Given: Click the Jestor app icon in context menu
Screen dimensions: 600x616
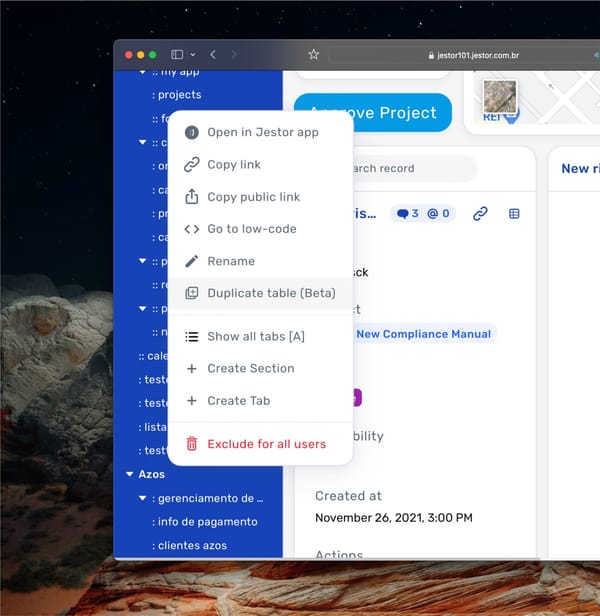Looking at the screenshot, I should coord(192,133).
